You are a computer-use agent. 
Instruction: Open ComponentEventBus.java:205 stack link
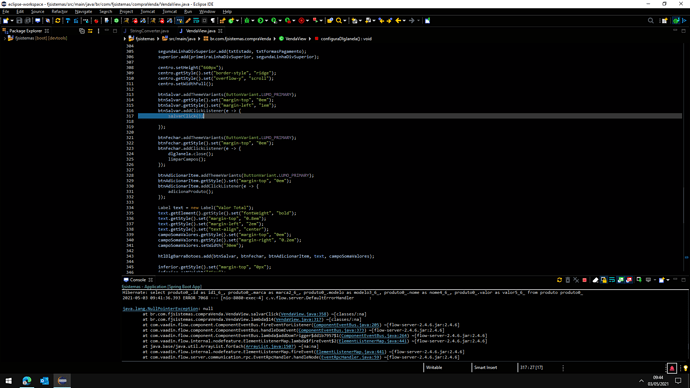(x=346, y=325)
